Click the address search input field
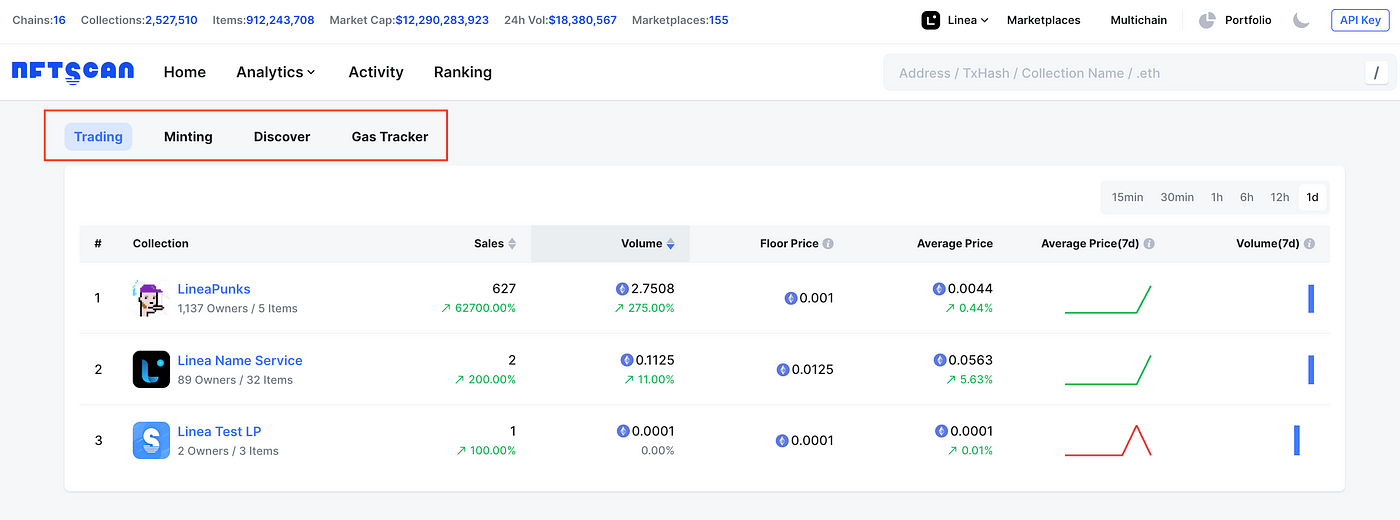This screenshot has width=1400, height=520. coord(1120,73)
